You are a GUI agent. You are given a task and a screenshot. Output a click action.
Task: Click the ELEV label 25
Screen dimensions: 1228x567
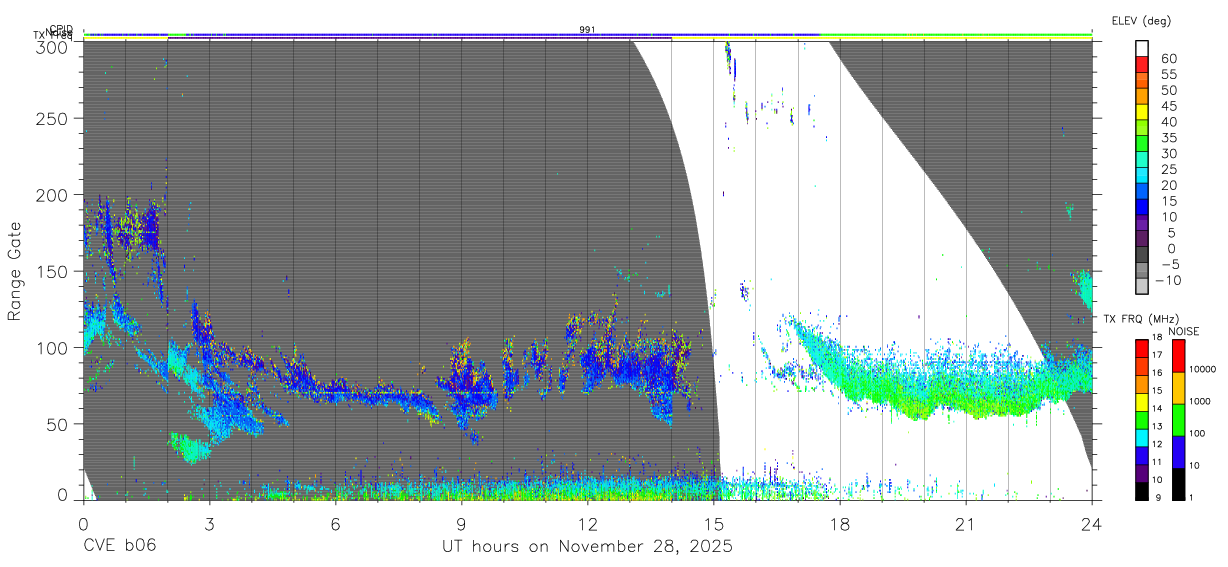pyautogui.click(x=1168, y=169)
